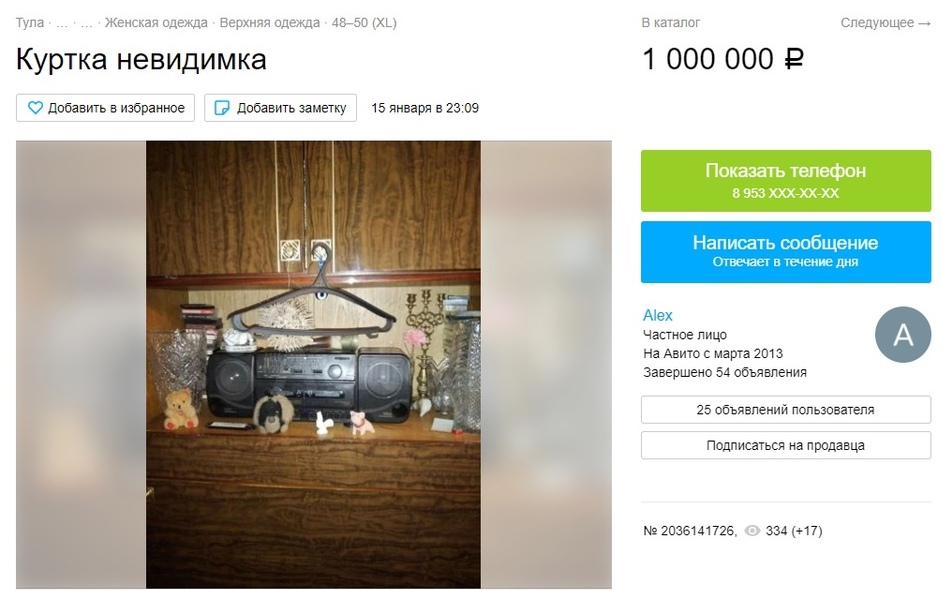The width and height of the screenshot is (943, 590).
Task: Reveal seller phone with Показать телефон
Action: point(785,180)
